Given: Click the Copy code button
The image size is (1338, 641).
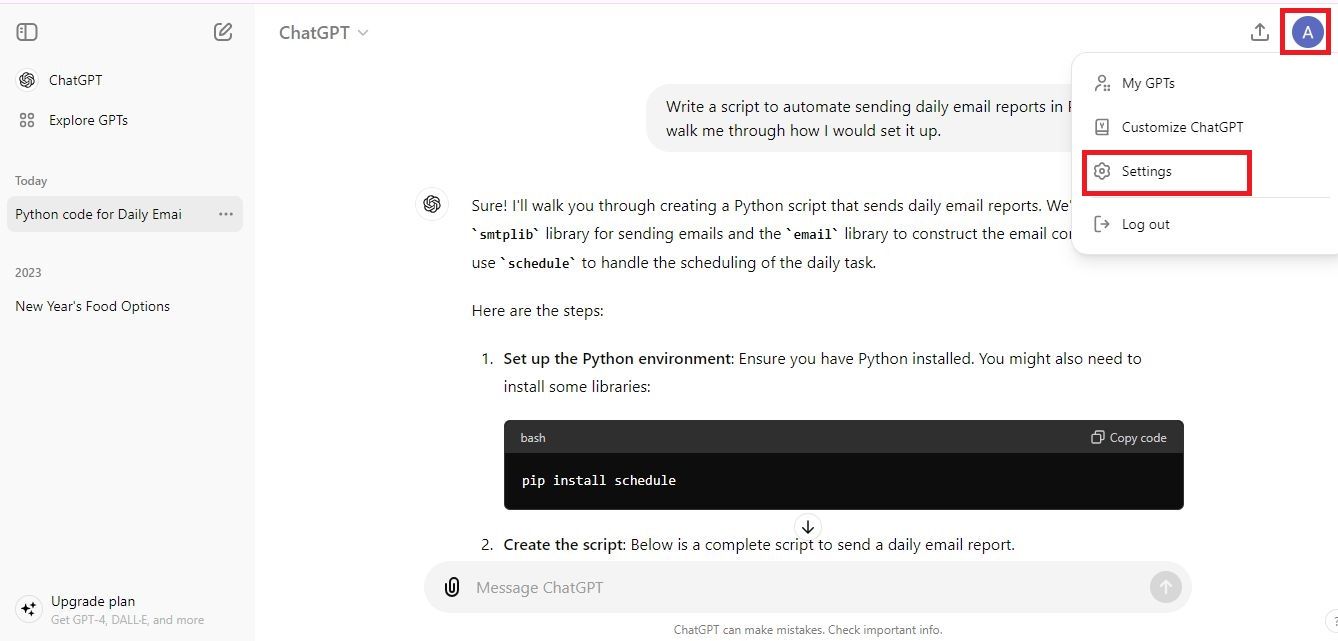Looking at the screenshot, I should click(x=1128, y=437).
